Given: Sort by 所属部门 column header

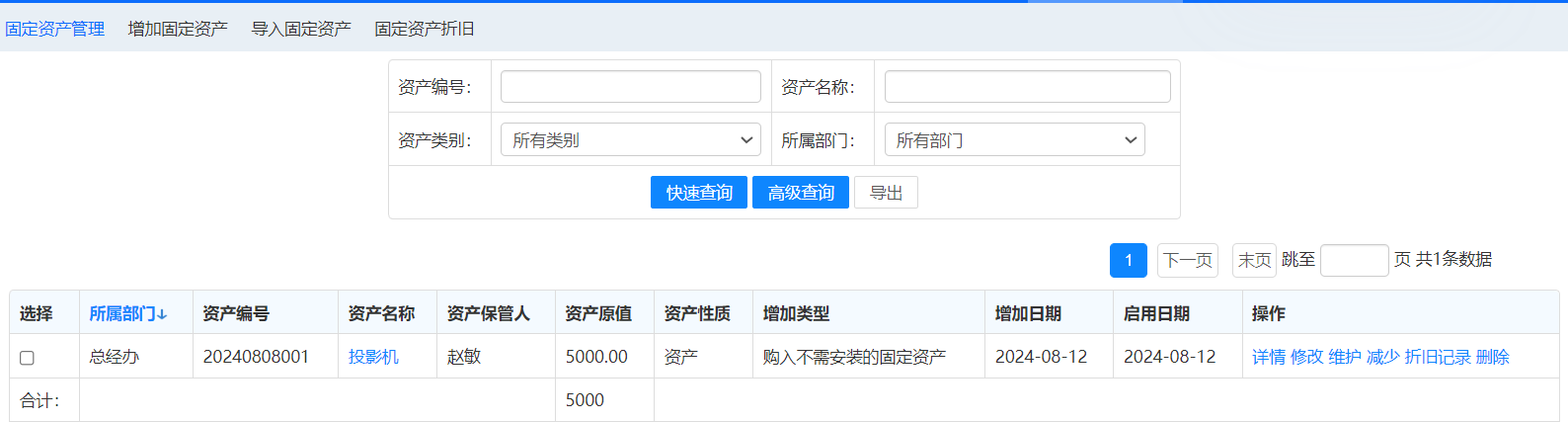Looking at the screenshot, I should 127,313.
